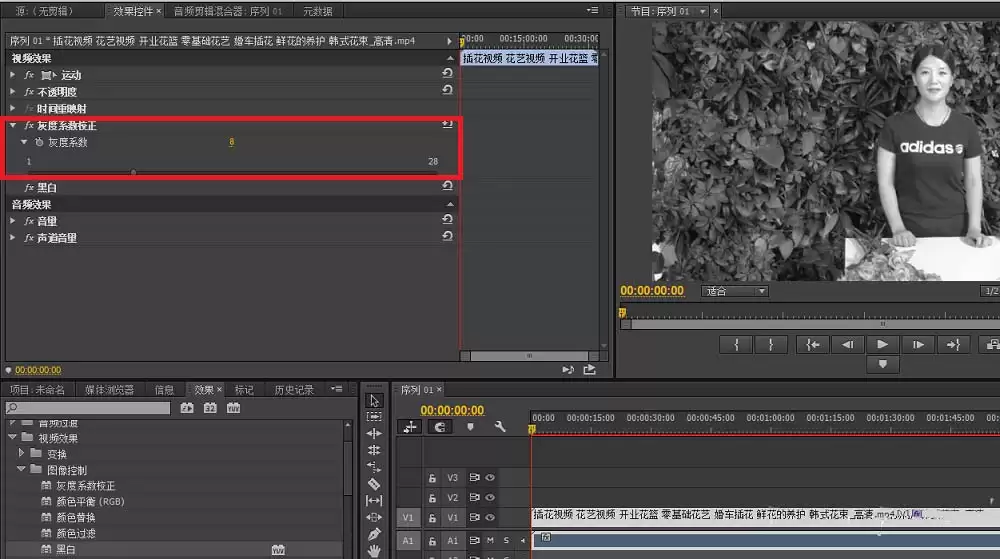Toggle V1 track output eye
The height and width of the screenshot is (559, 1000).
point(490,517)
